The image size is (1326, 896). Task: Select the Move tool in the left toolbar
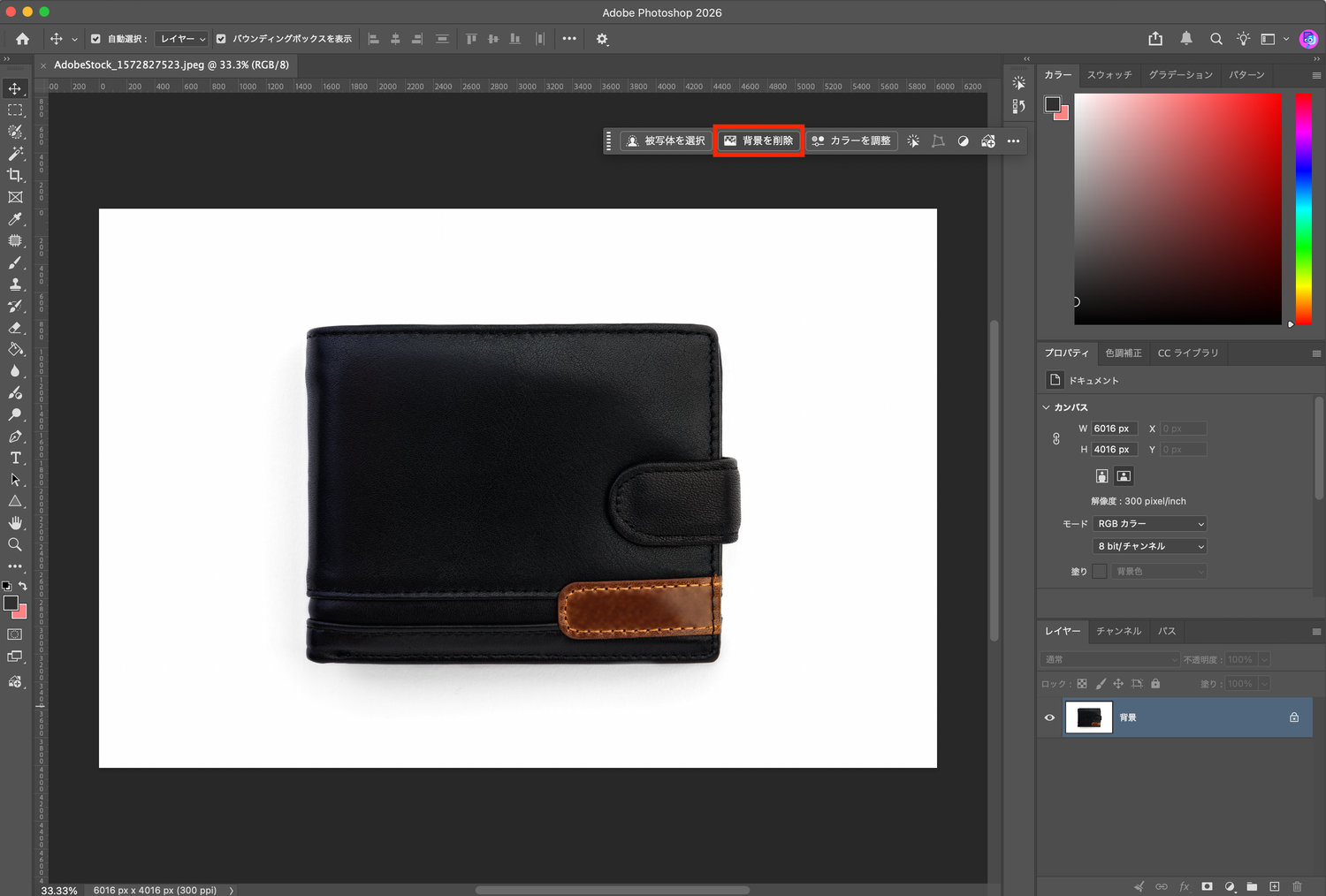[x=15, y=88]
